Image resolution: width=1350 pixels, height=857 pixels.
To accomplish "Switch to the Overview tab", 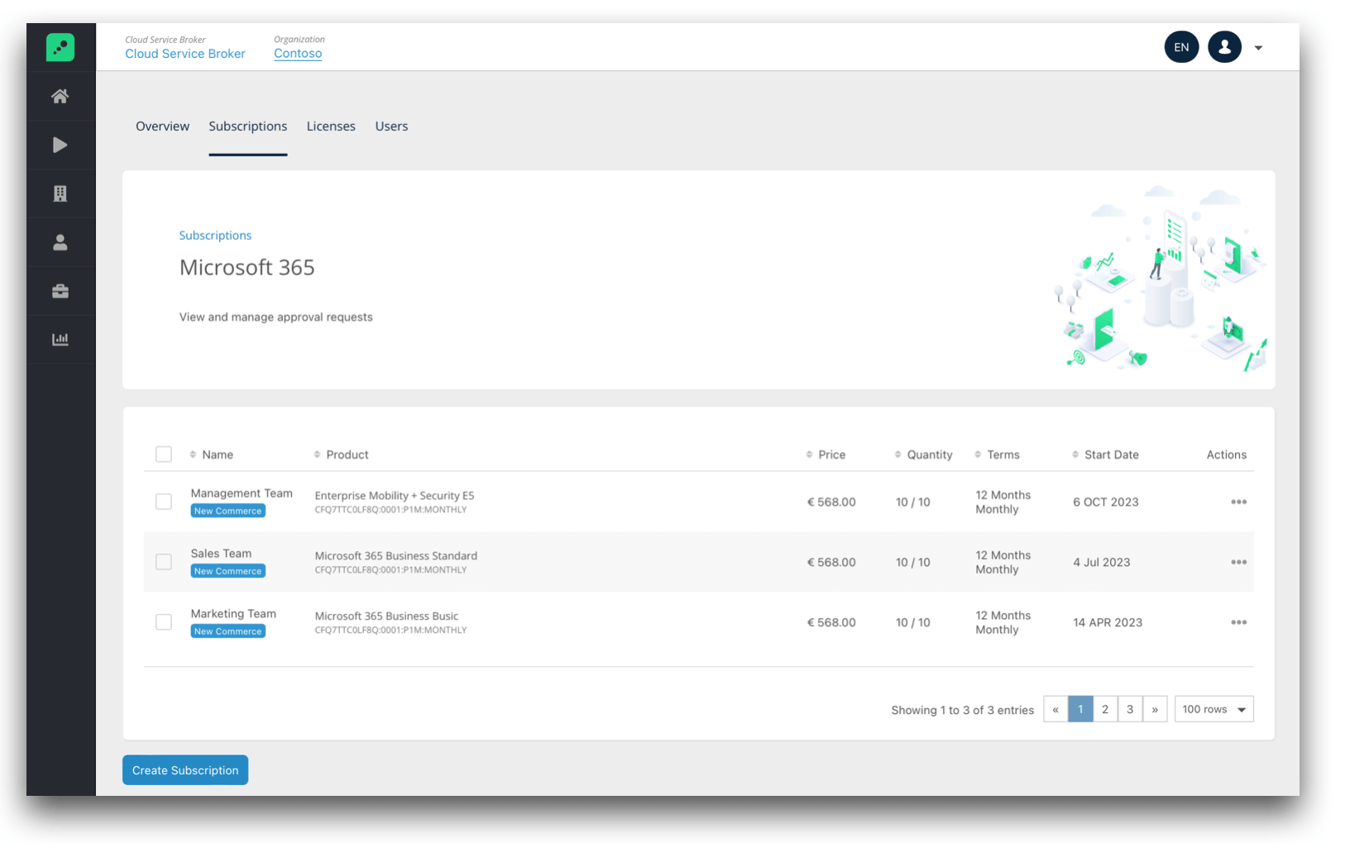I will coord(162,126).
